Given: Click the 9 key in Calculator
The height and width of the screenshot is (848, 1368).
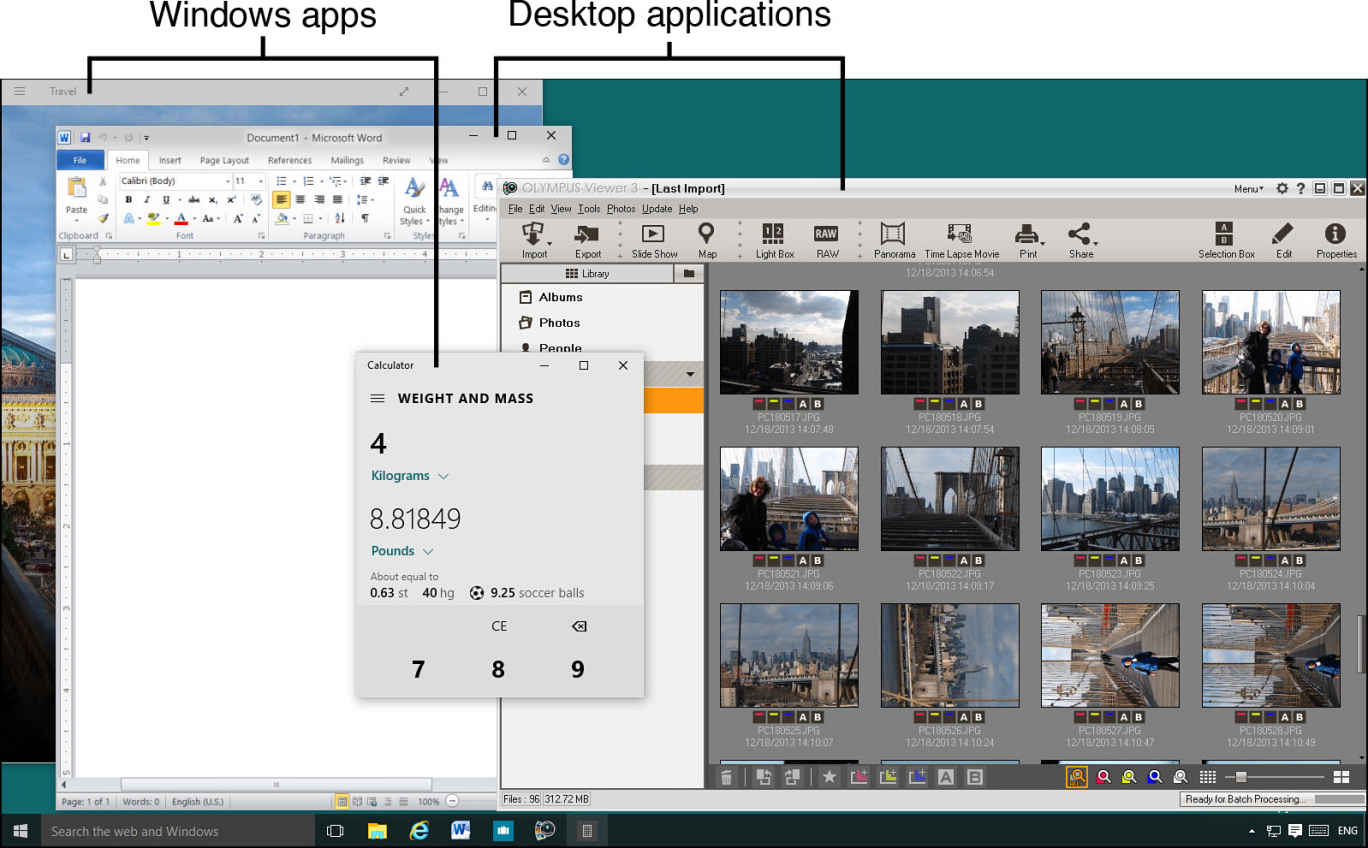Looking at the screenshot, I should [x=578, y=670].
